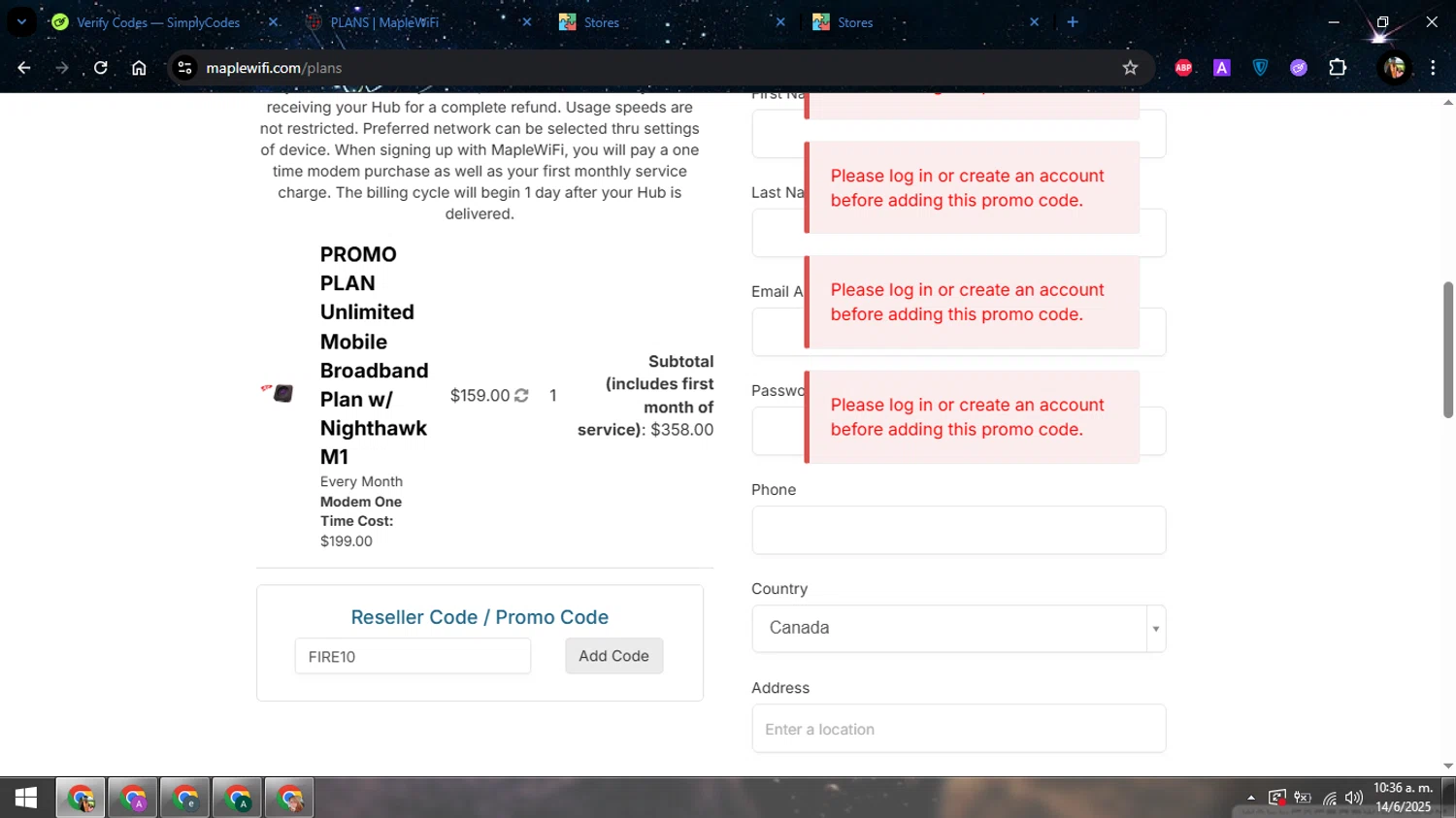
Task: Open second Chrome taskbar icon
Action: click(x=133, y=799)
